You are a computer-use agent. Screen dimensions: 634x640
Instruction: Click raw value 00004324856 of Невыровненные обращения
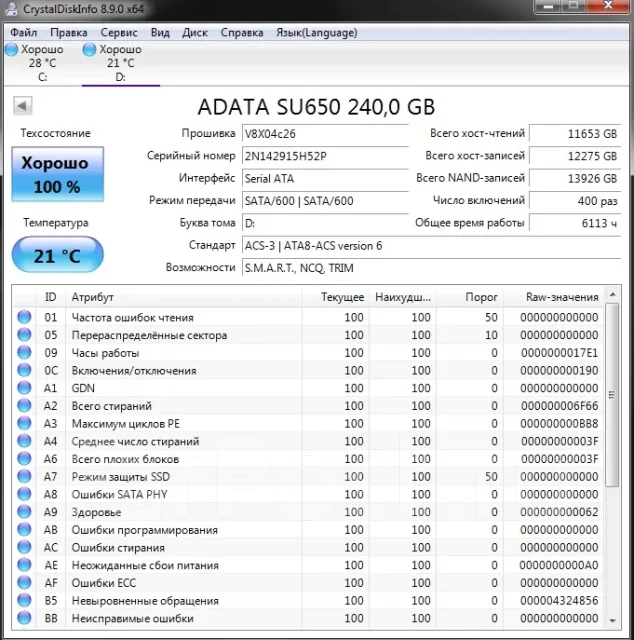[x=559, y=600]
